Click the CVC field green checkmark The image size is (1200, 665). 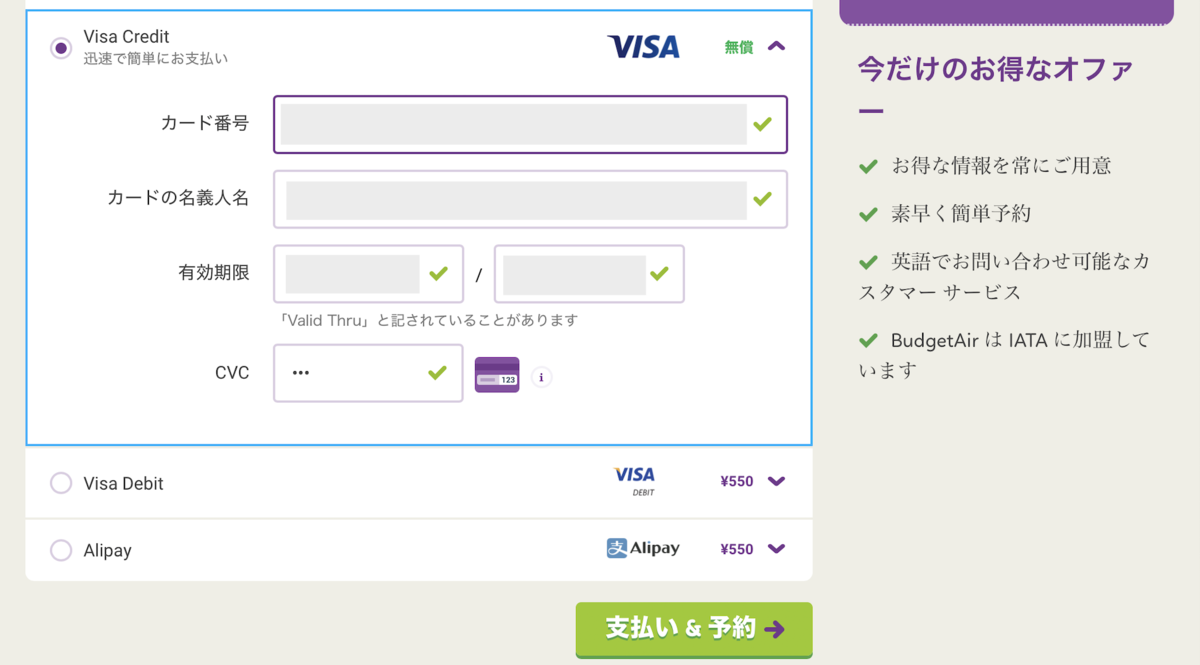tap(437, 373)
